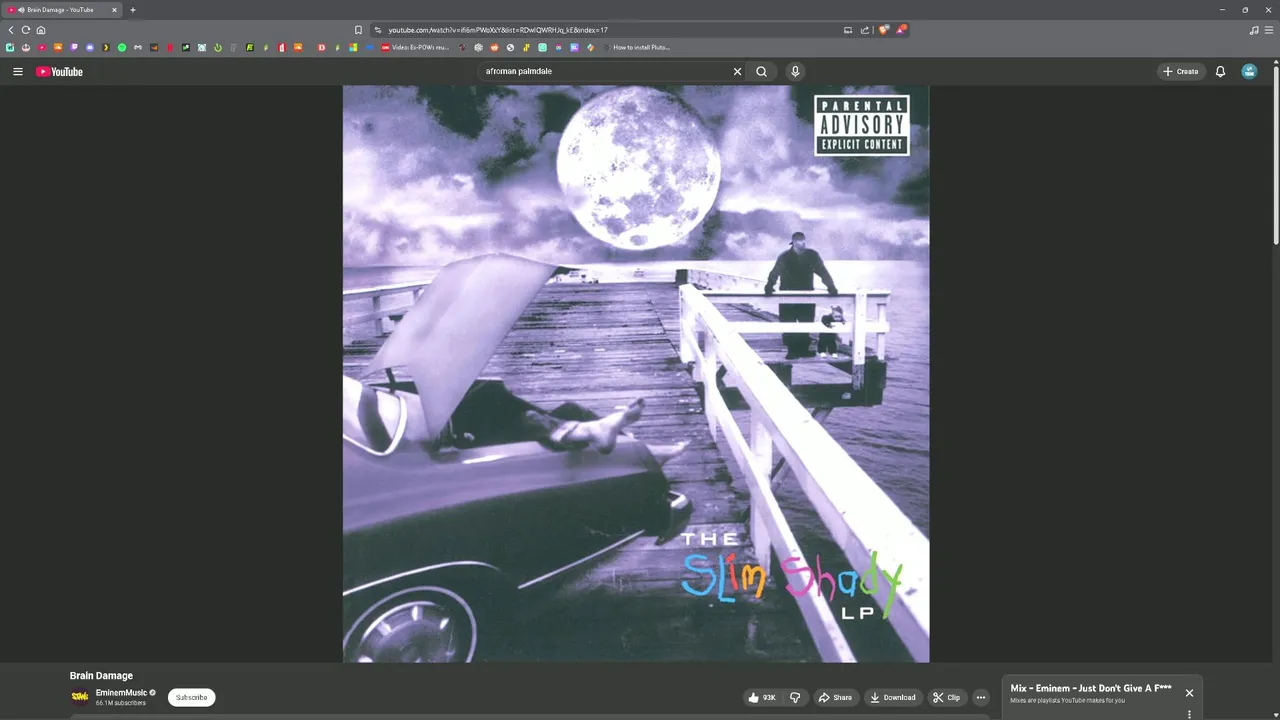Open the Mix panel's three-dot options
1280x720 pixels.
pyautogui.click(x=1189, y=714)
